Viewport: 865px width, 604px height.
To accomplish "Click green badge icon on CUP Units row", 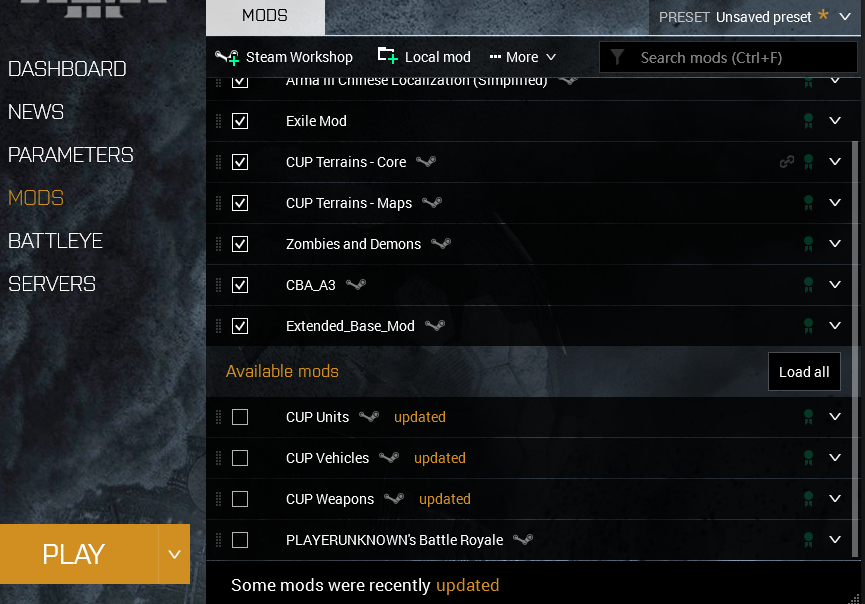I will pos(808,417).
